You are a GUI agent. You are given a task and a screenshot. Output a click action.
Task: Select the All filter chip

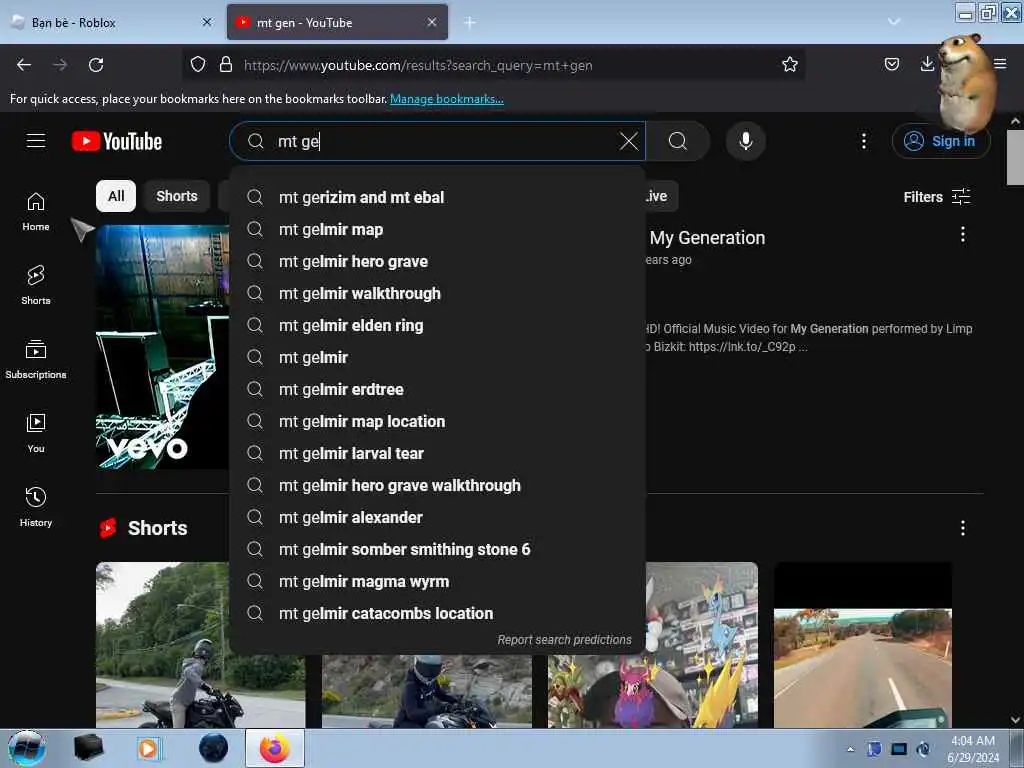click(x=116, y=196)
